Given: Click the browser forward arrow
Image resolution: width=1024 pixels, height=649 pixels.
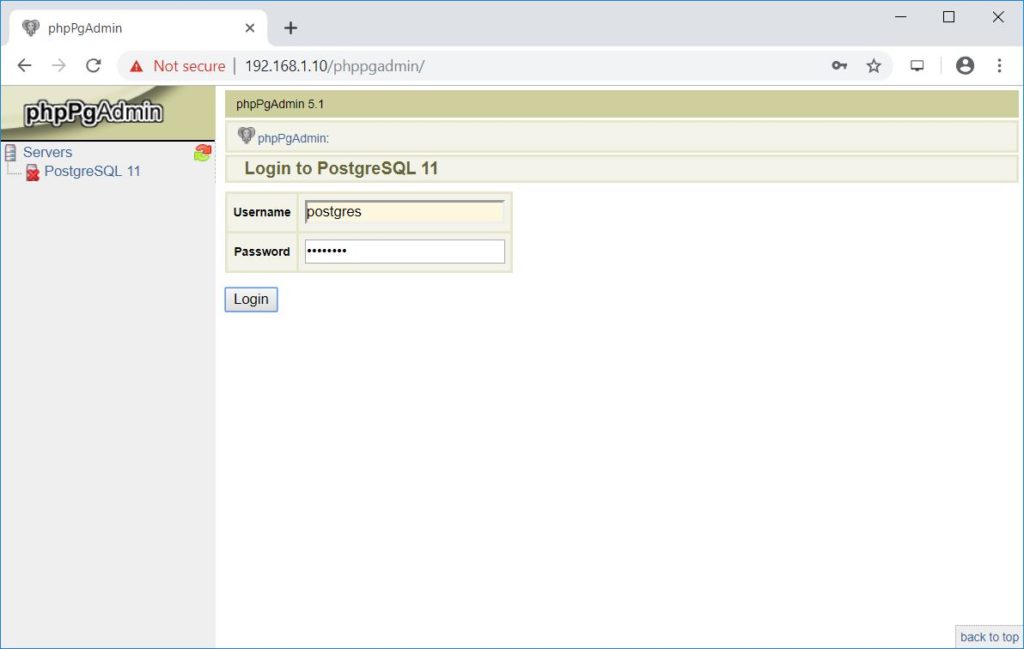Looking at the screenshot, I should [59, 65].
